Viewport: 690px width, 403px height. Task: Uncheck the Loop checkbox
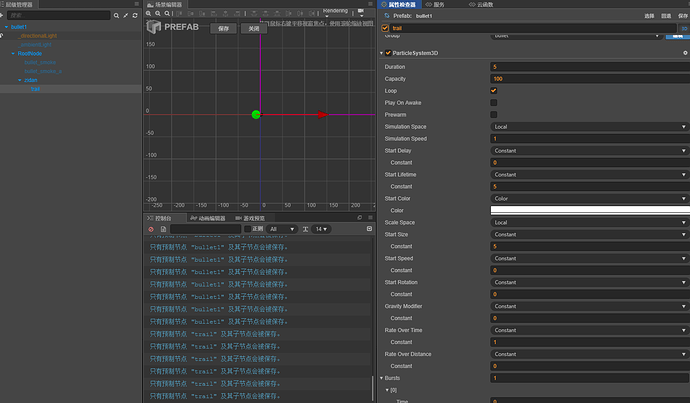coord(494,91)
